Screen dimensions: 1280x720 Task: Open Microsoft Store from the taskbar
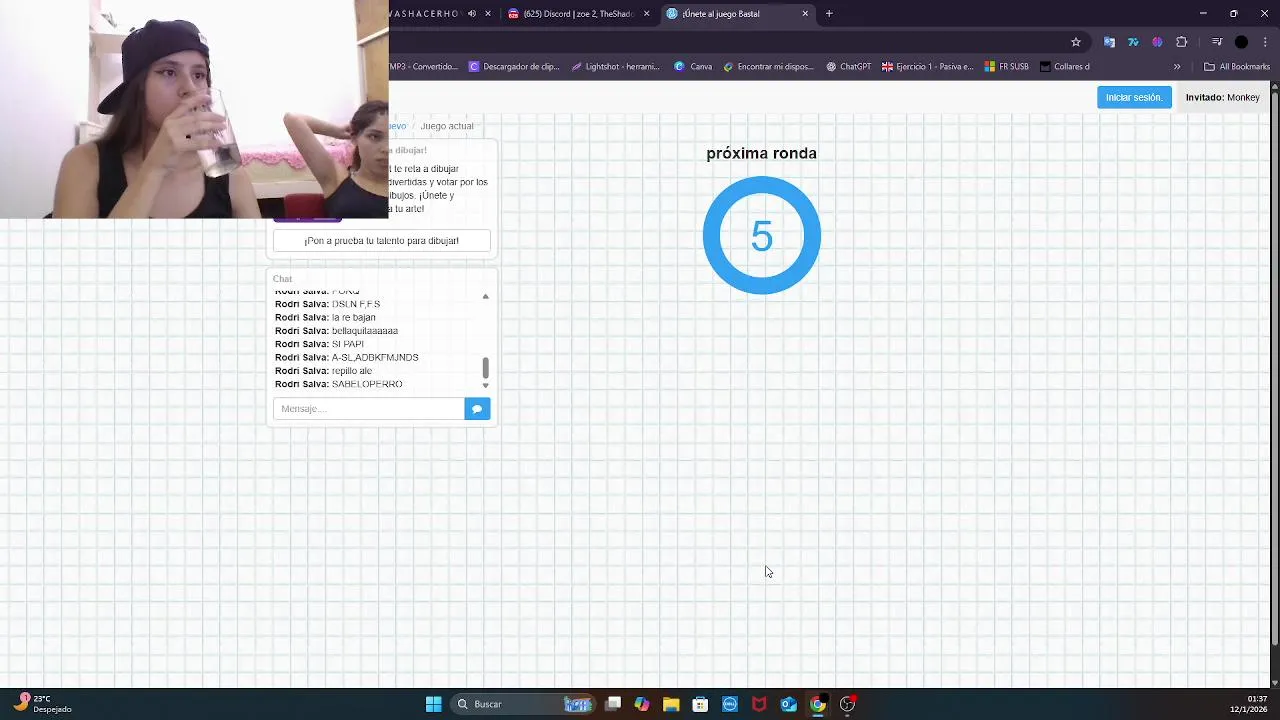(x=700, y=704)
